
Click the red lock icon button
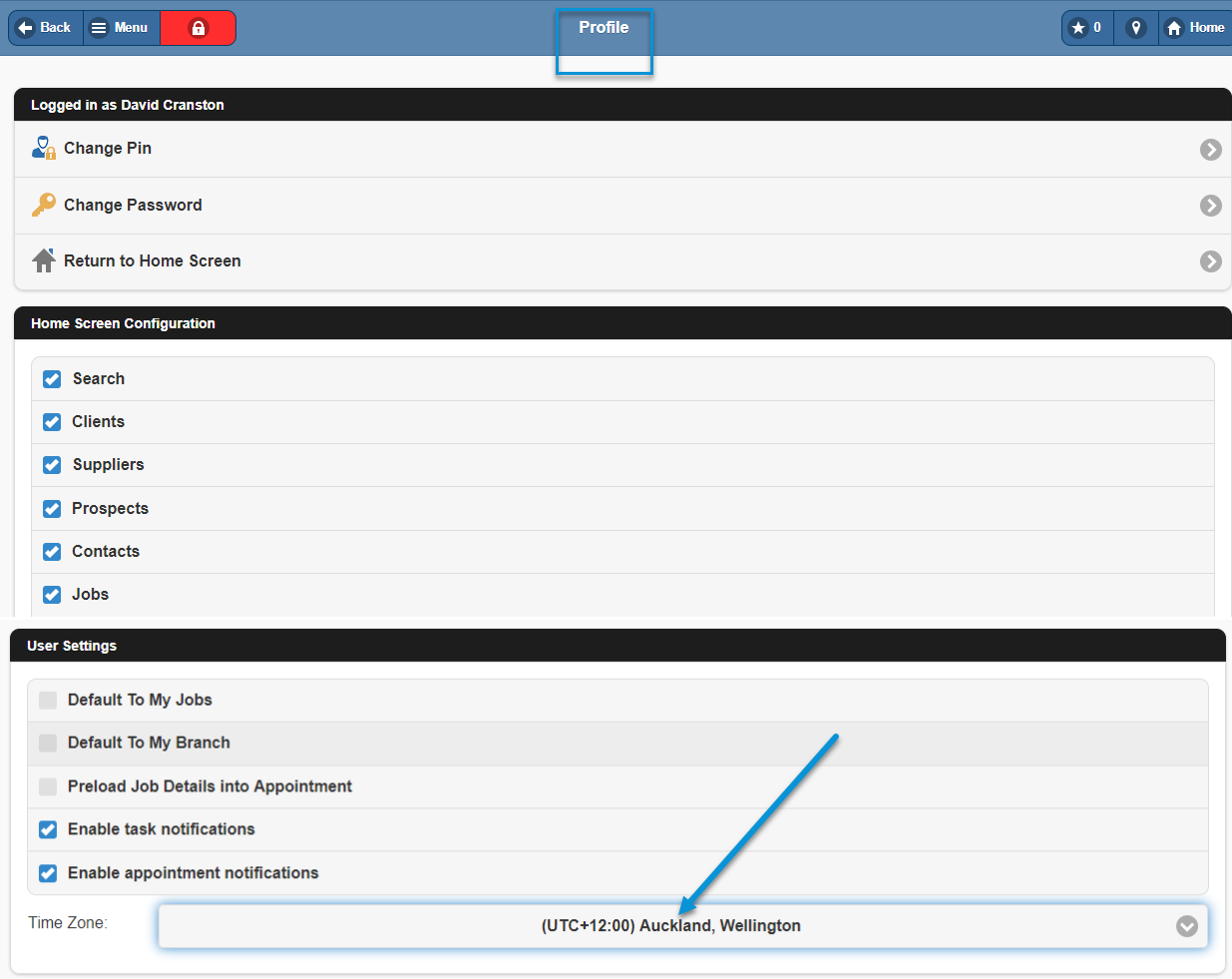tap(198, 28)
